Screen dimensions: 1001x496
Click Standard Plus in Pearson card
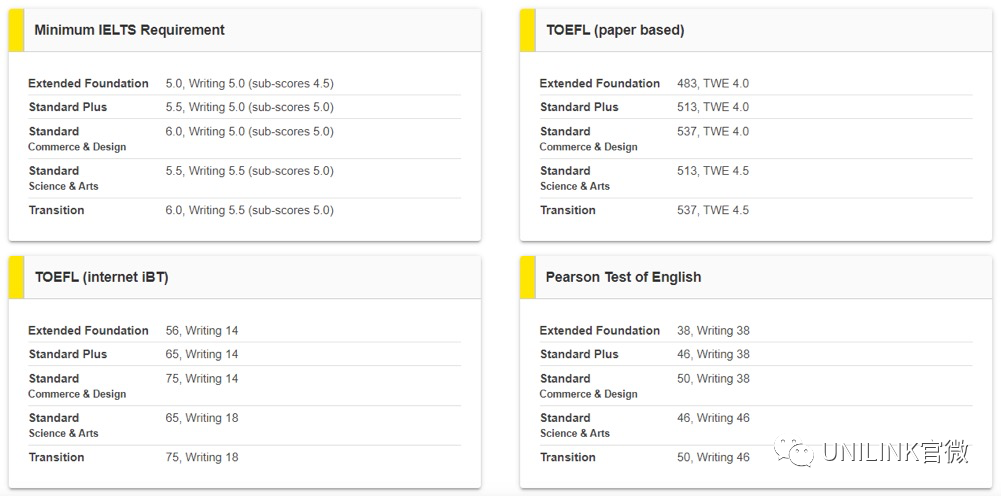pyautogui.click(x=579, y=354)
